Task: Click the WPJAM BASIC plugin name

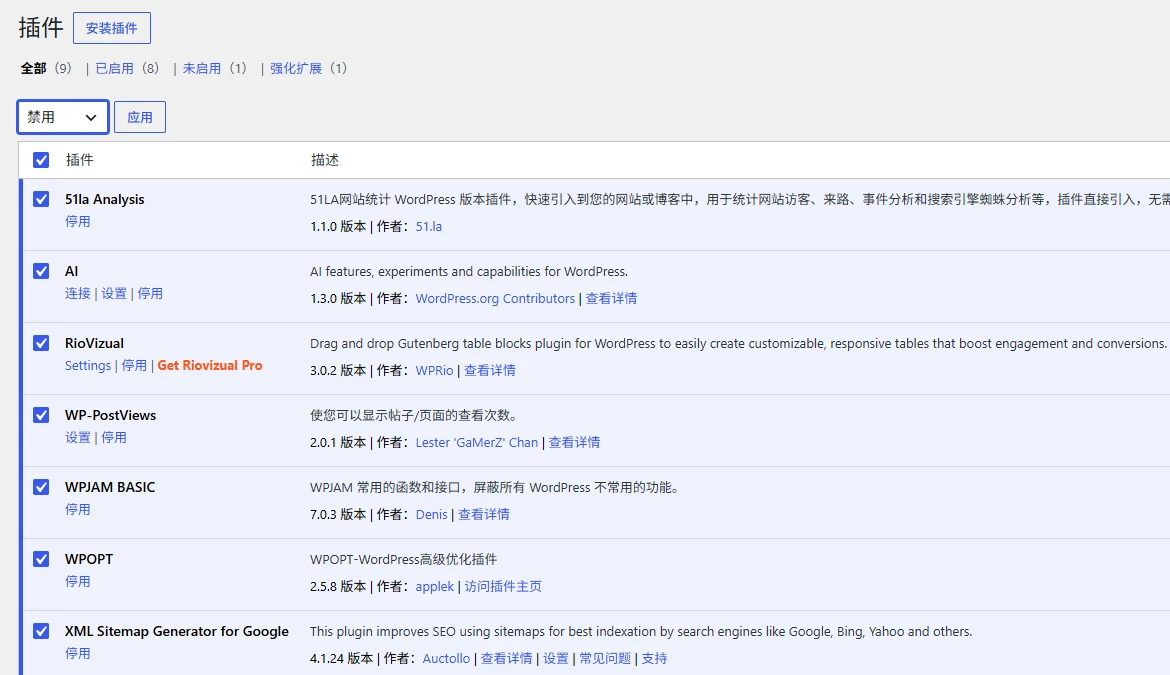Action: point(110,487)
